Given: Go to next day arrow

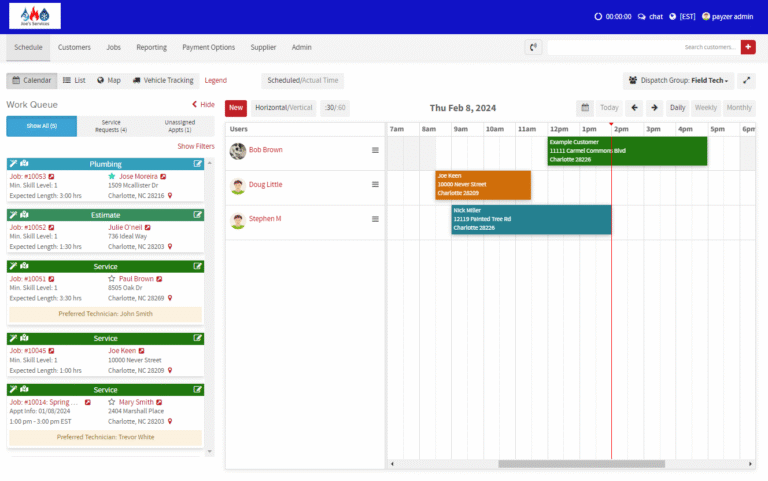Looking at the screenshot, I should [x=654, y=108].
